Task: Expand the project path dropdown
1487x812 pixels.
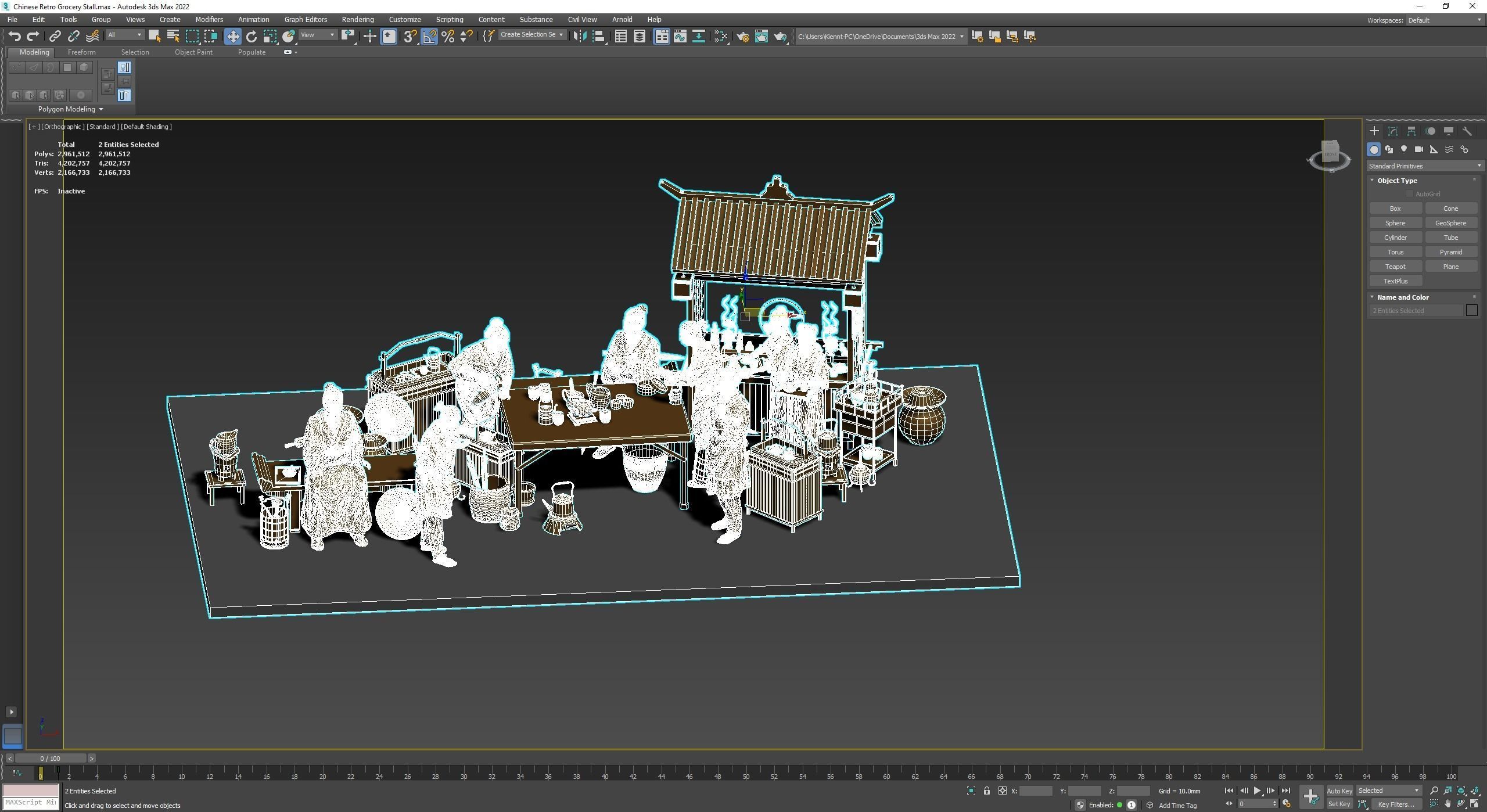Action: click(962, 37)
